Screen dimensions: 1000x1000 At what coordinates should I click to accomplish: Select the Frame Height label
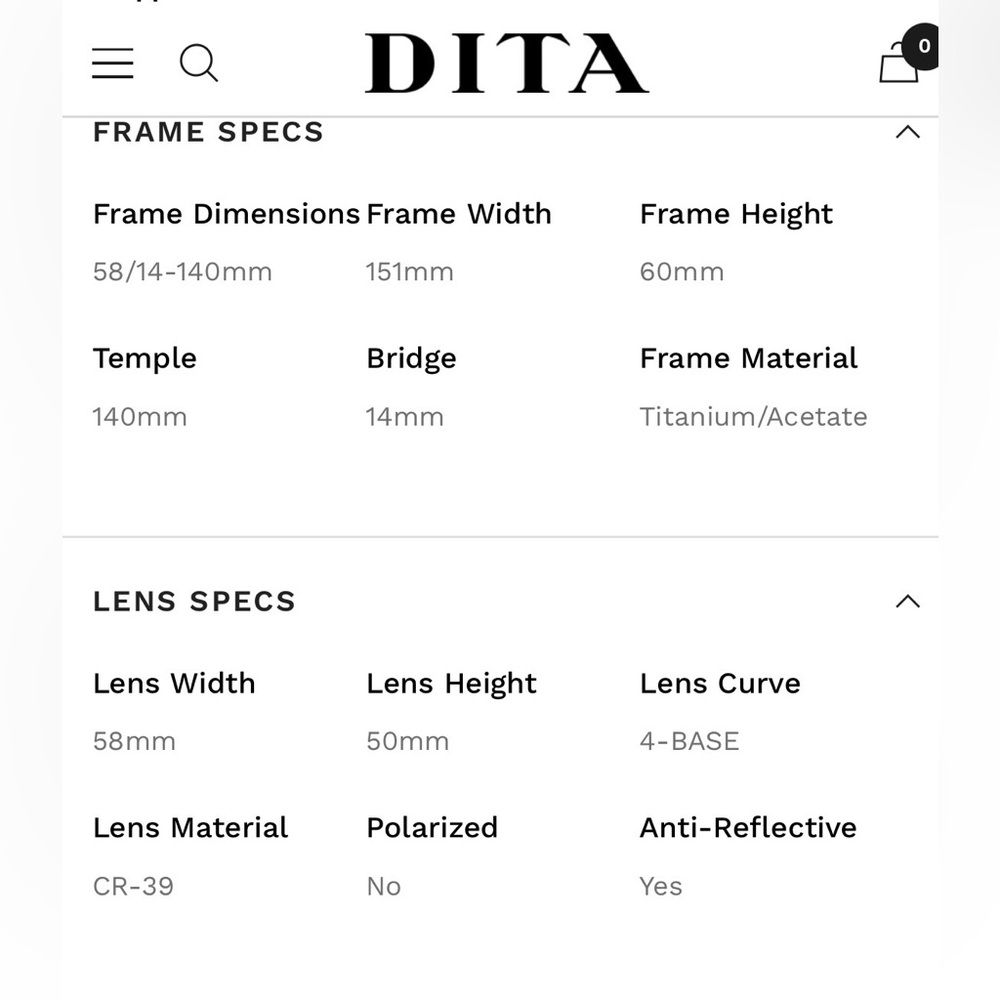coord(736,214)
